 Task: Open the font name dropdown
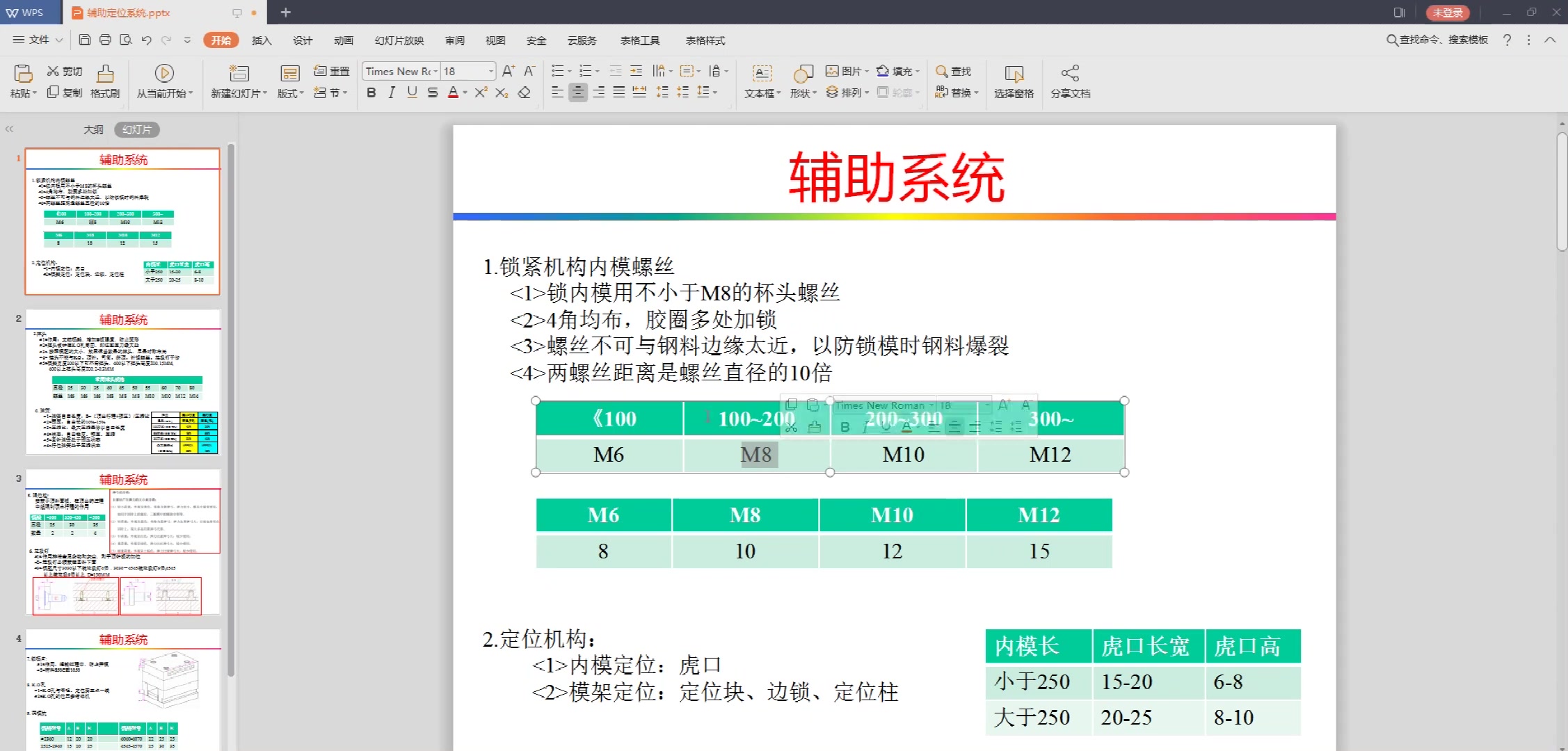pyautogui.click(x=435, y=71)
